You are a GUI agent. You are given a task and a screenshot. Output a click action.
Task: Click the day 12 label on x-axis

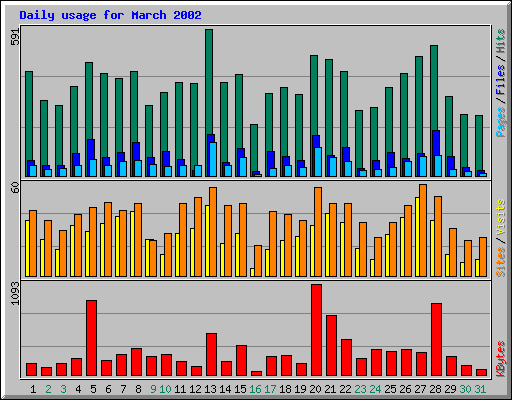[195, 389]
